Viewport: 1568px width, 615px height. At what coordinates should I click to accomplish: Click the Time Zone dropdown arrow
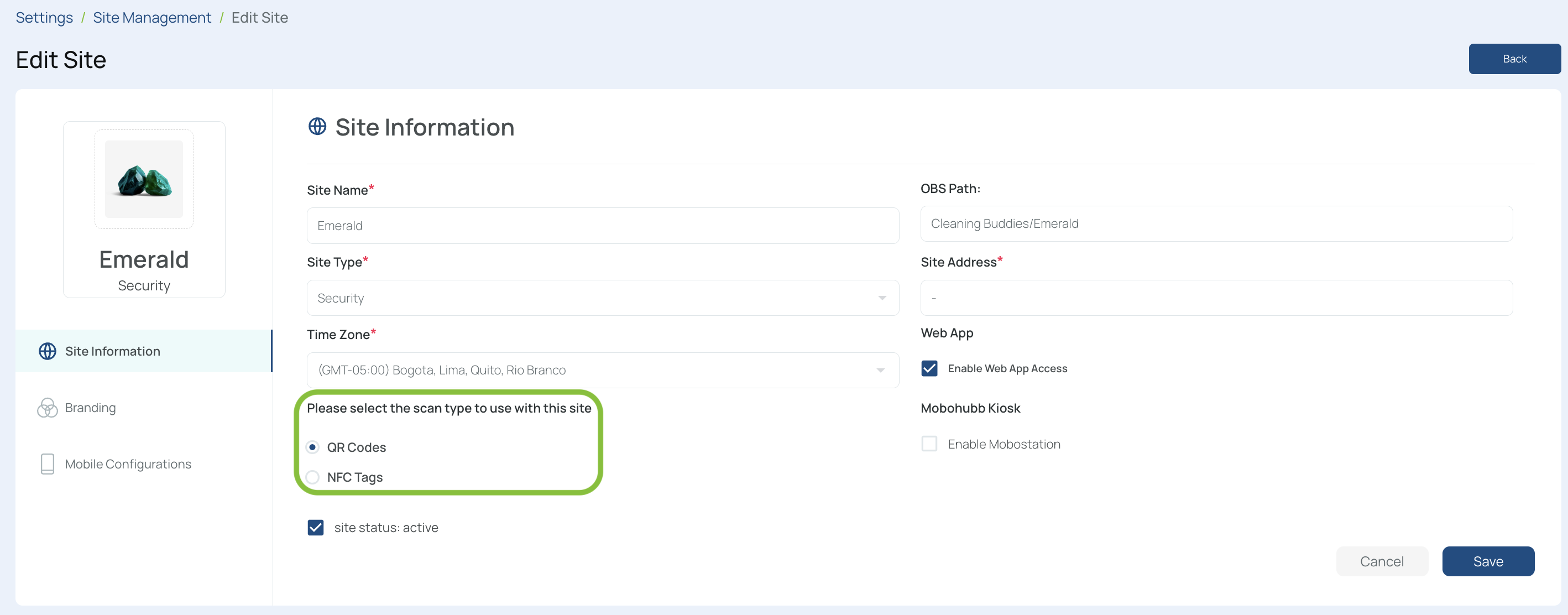[880, 370]
